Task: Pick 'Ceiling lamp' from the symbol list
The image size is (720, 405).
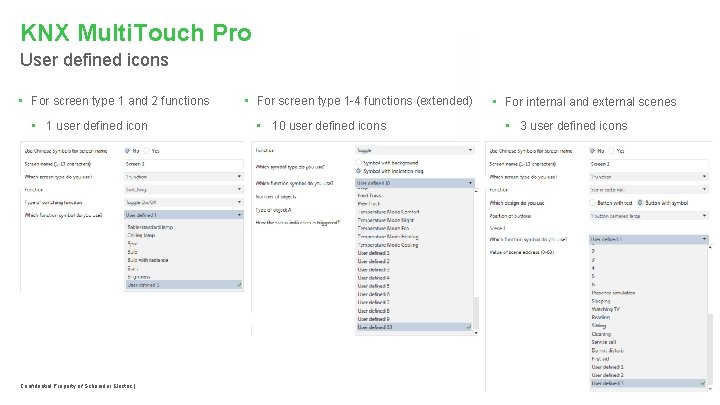Action: (x=141, y=235)
